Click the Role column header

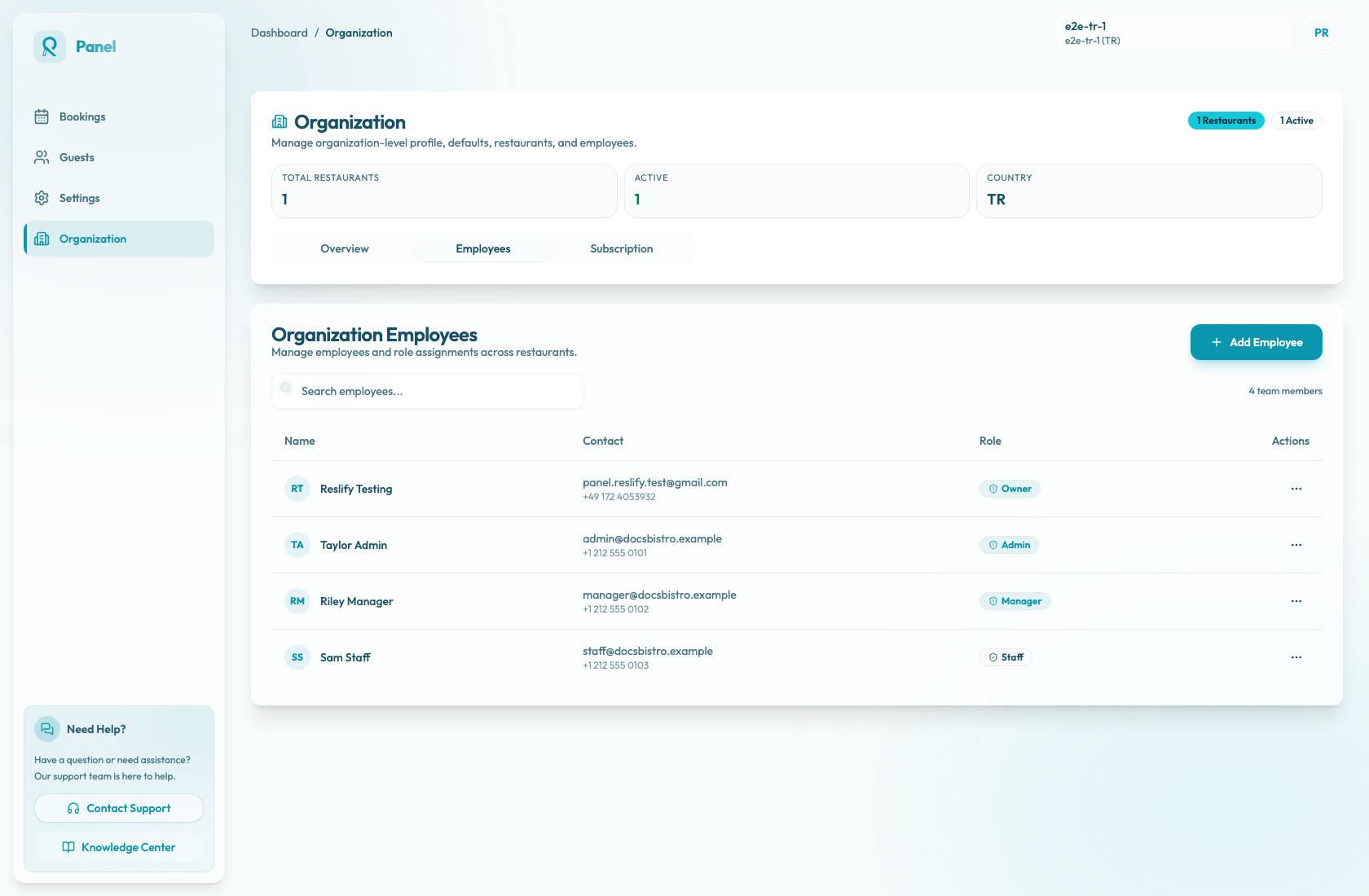tap(990, 441)
